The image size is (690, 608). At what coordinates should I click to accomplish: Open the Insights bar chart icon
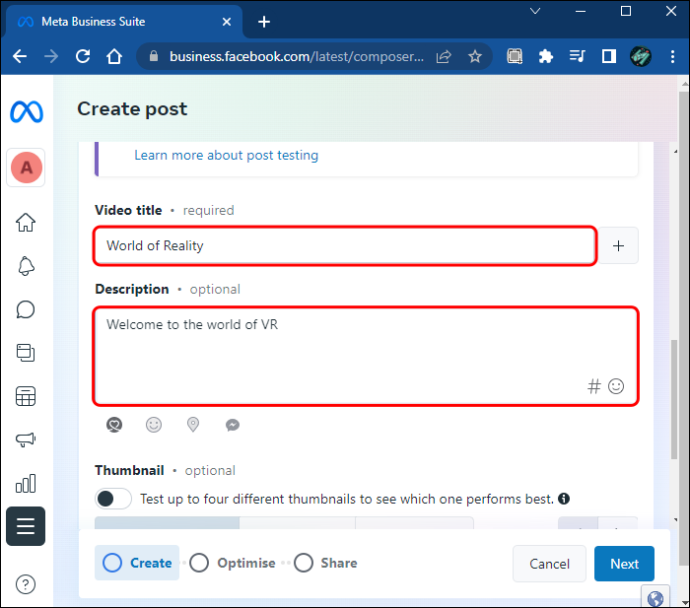(x=26, y=483)
